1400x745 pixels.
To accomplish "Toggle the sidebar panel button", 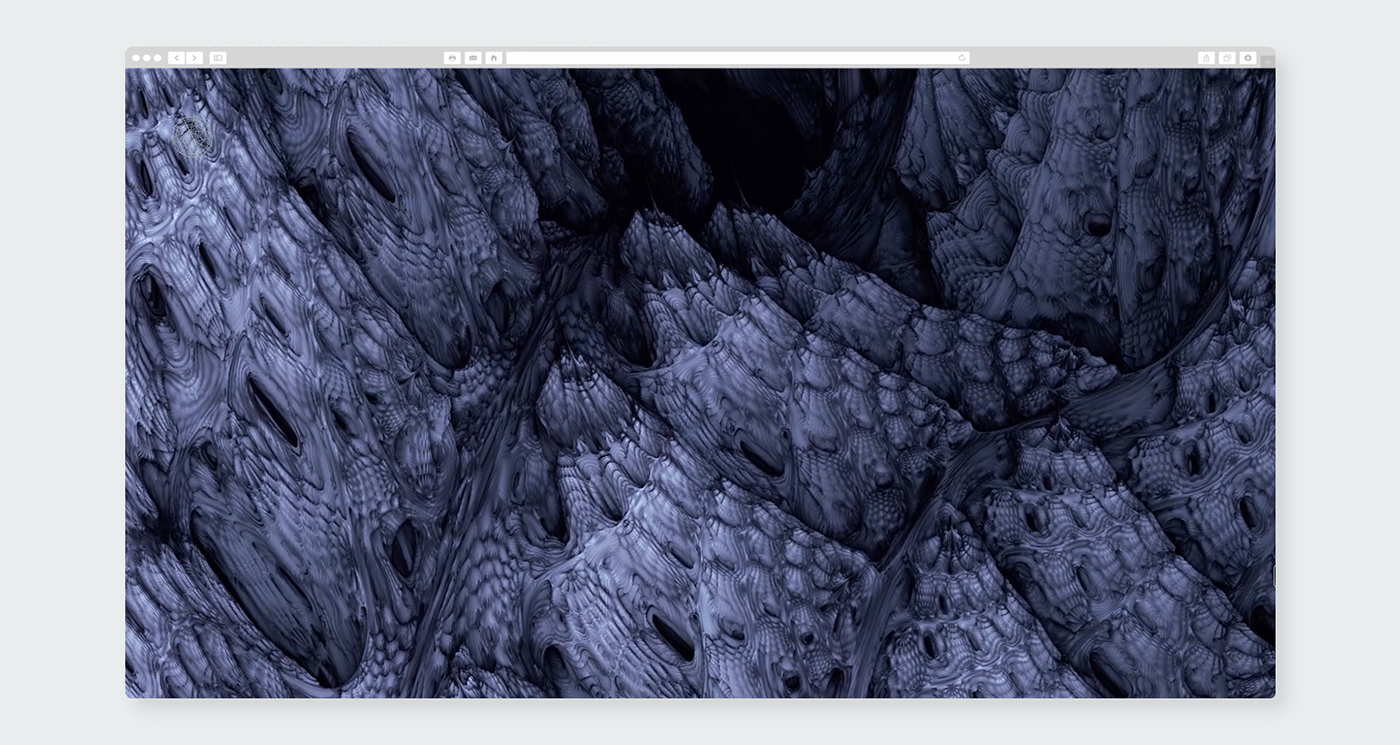I will click(218, 58).
